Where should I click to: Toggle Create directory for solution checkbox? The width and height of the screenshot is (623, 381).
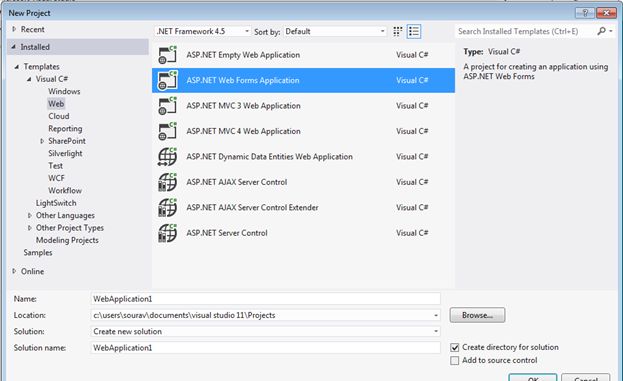(x=455, y=348)
